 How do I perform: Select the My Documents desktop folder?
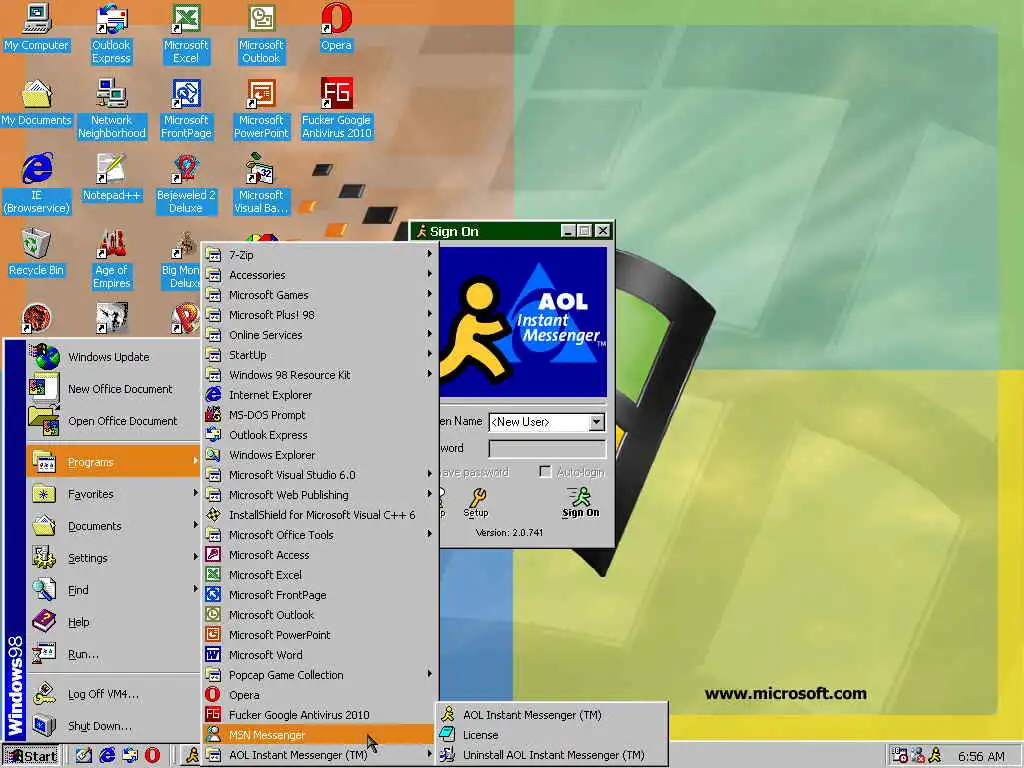pyautogui.click(x=37, y=103)
